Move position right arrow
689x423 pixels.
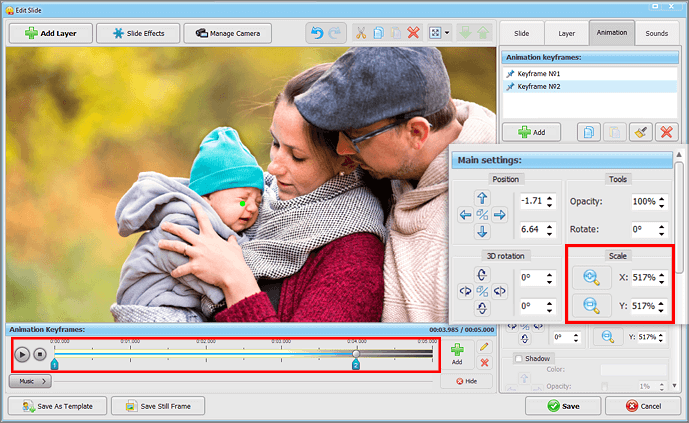pos(499,215)
